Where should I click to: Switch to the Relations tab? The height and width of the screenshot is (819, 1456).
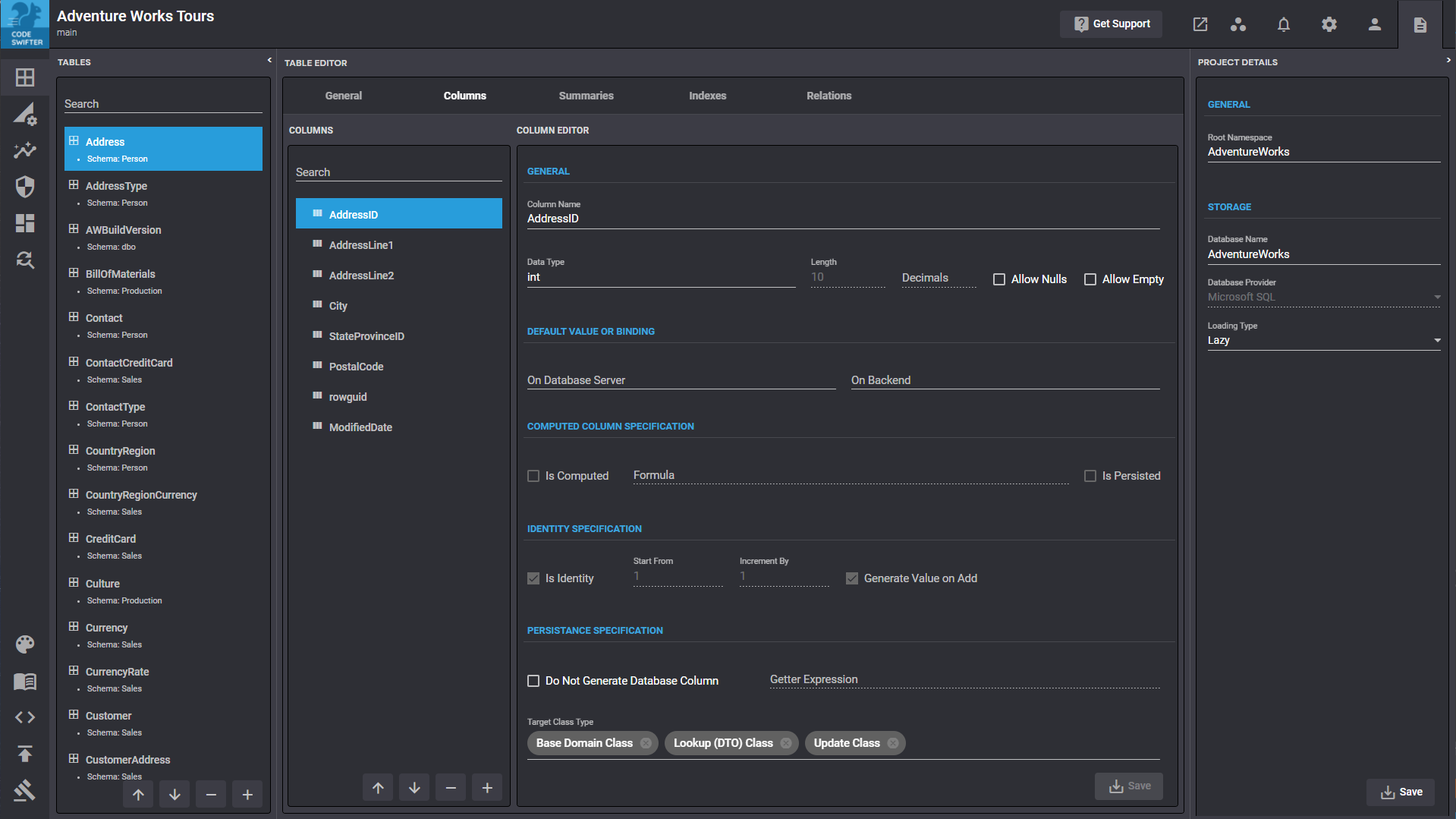(829, 96)
